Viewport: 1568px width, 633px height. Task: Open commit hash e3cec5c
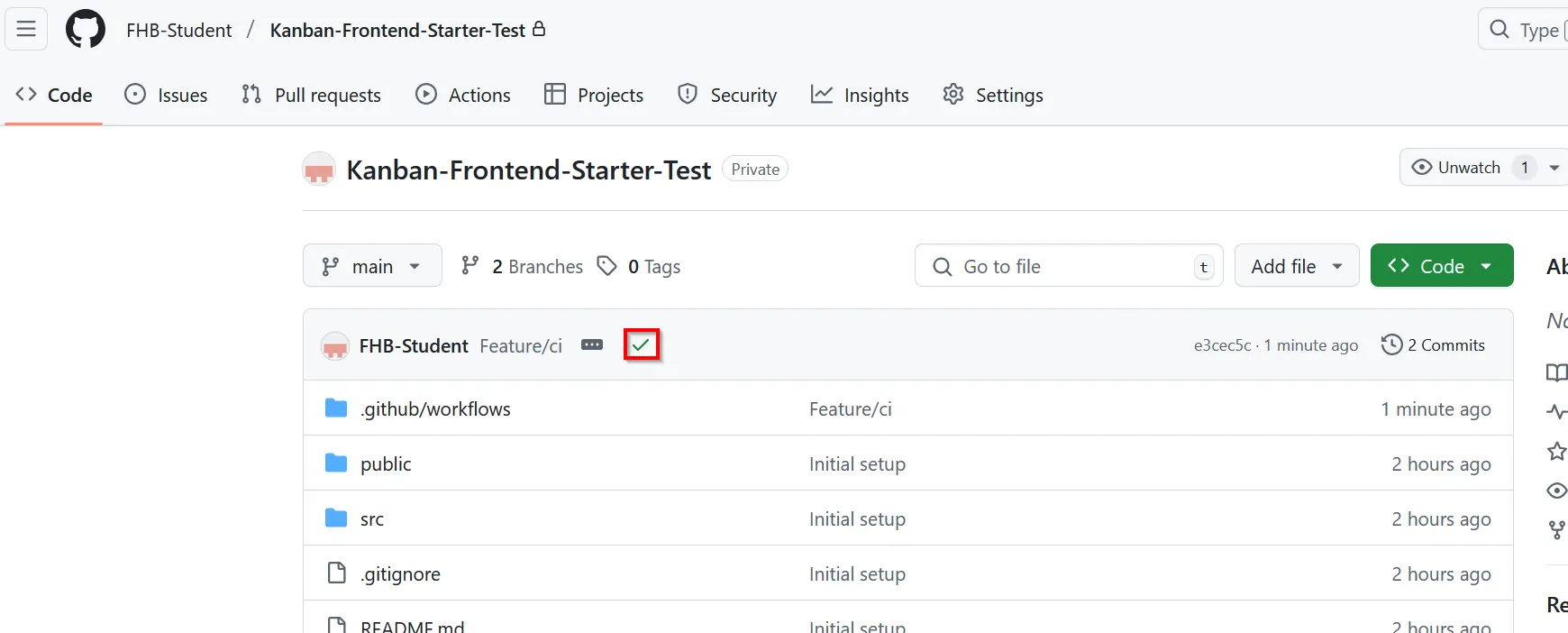click(1222, 345)
